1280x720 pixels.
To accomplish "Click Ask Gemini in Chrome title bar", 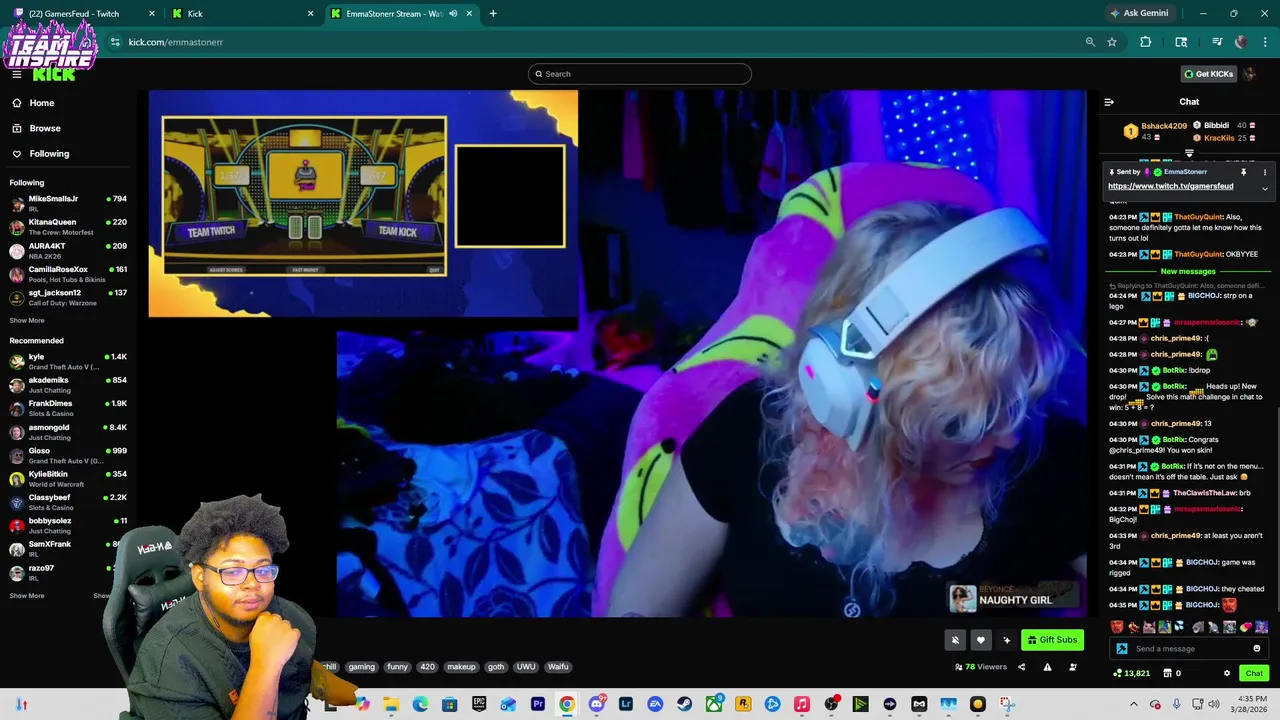I will coord(1138,14).
